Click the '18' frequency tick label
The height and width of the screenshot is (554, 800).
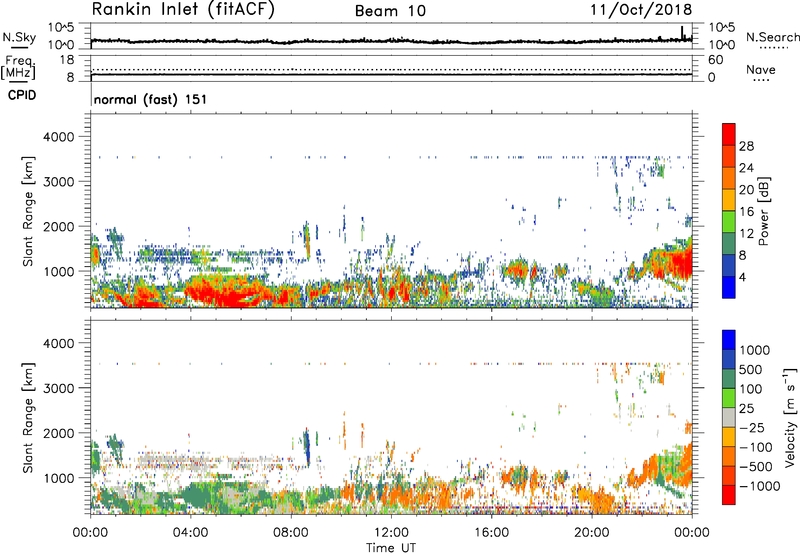[x=66, y=60]
